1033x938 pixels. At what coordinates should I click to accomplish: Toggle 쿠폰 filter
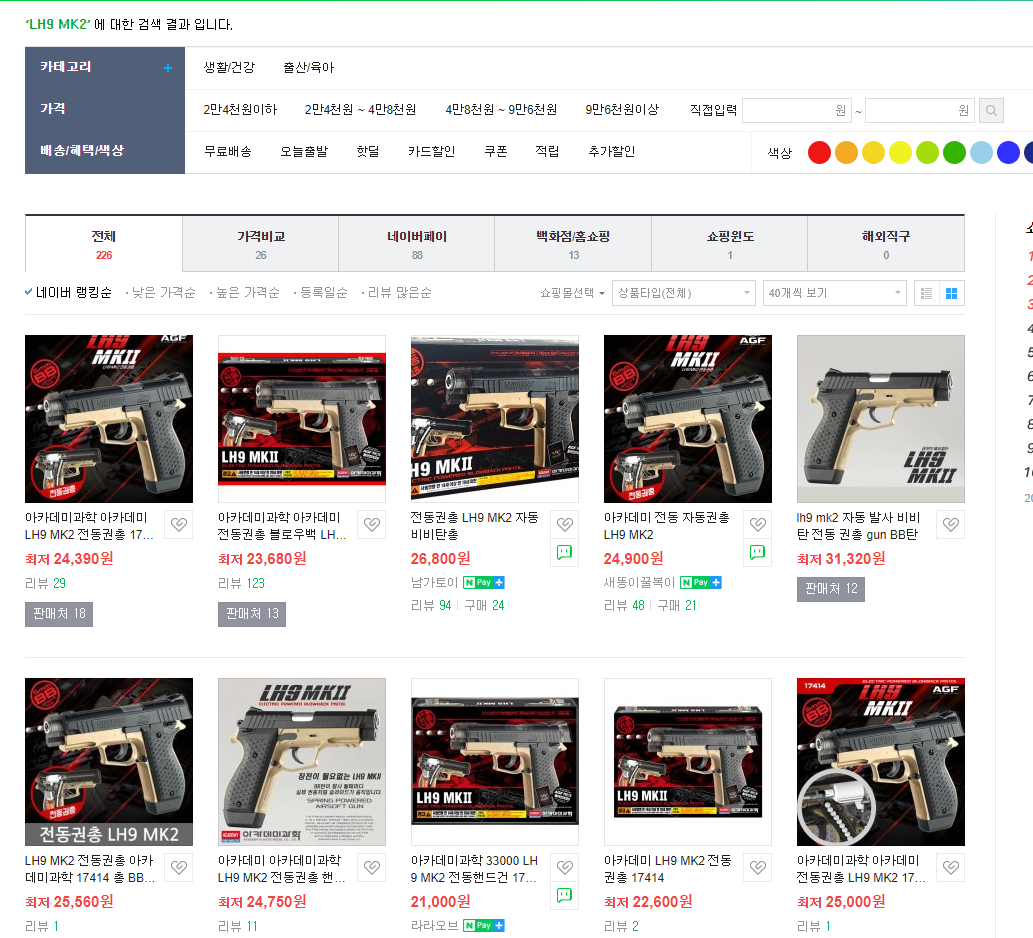coord(495,152)
